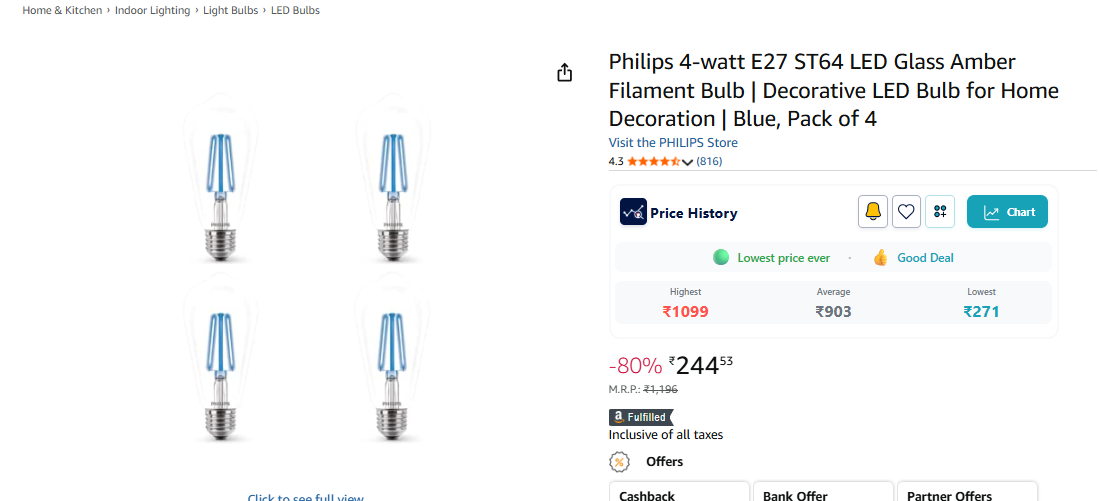
Task: Click the Amazon Fulfilled badge
Action: point(641,417)
